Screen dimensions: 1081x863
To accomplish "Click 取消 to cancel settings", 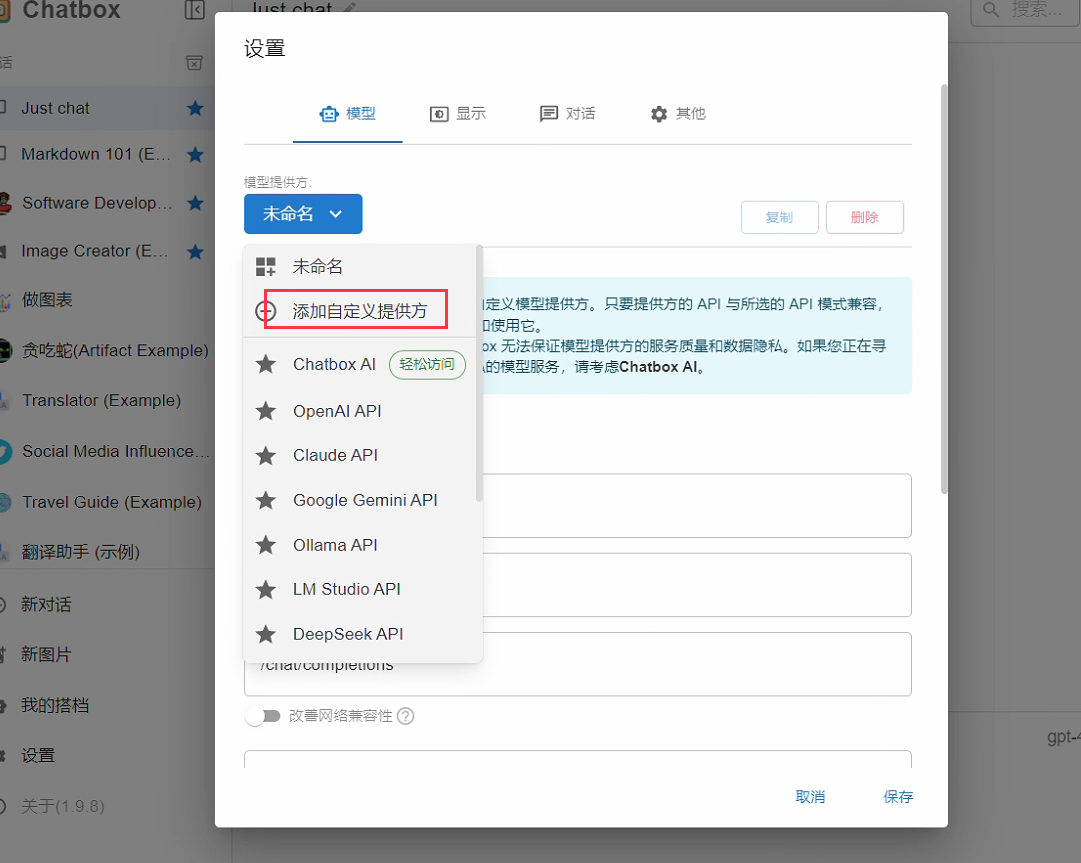I will 810,797.
